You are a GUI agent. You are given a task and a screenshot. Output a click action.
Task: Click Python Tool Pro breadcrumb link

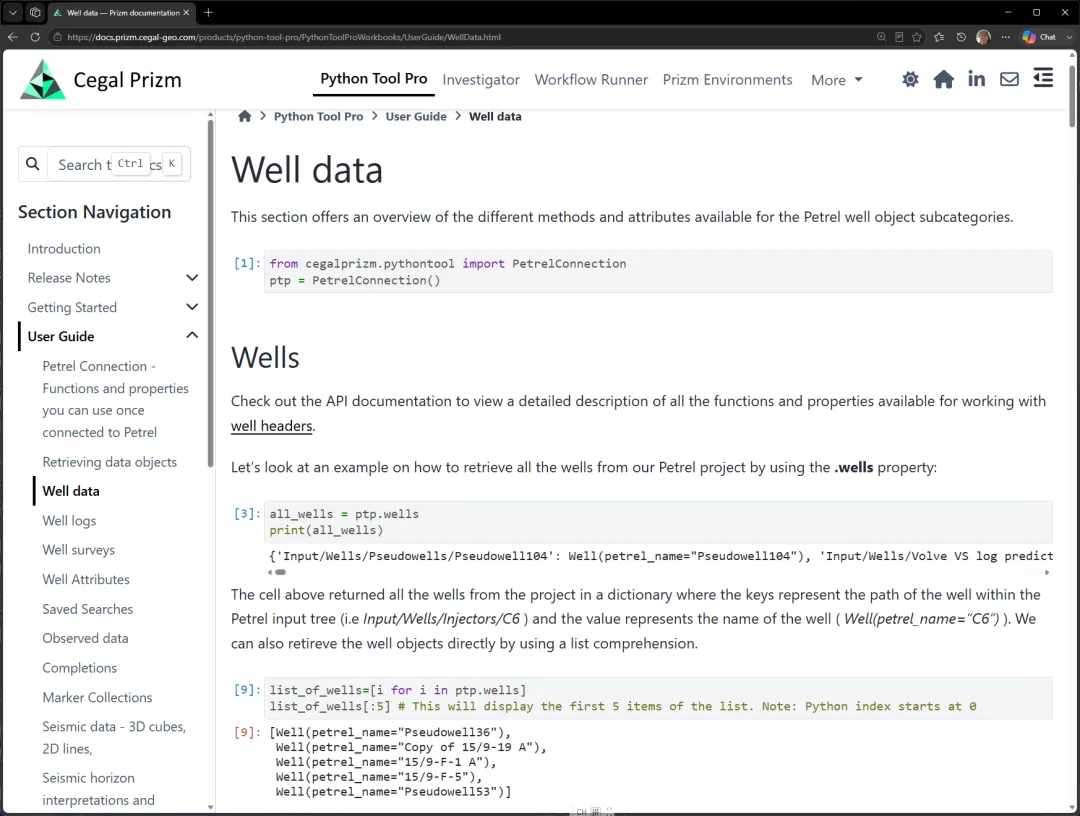[318, 116]
